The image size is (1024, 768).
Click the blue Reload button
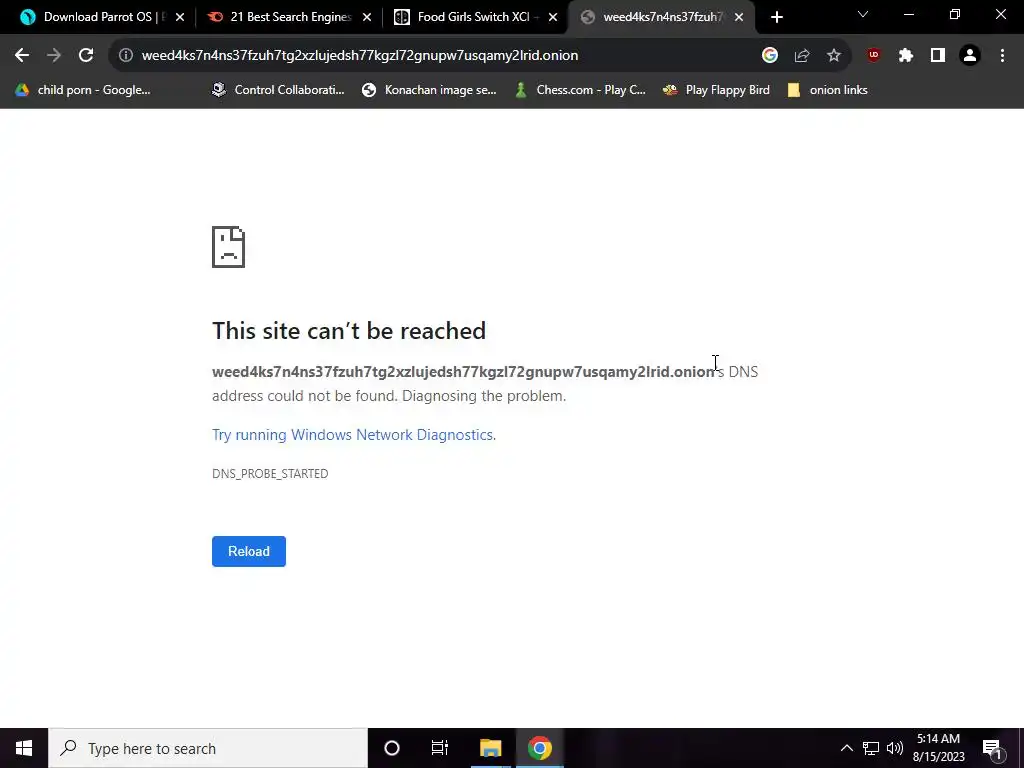pos(249,551)
